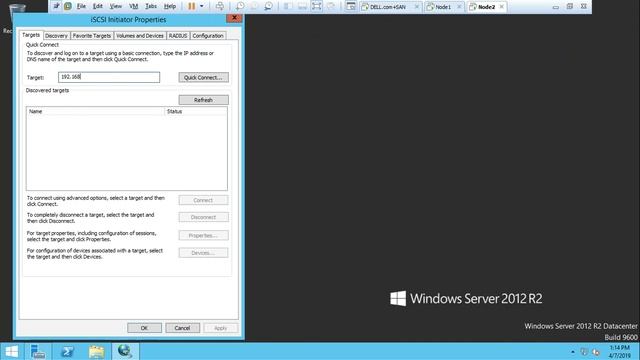Open the VM menu
This screenshot has width=640, height=360.
133,7
